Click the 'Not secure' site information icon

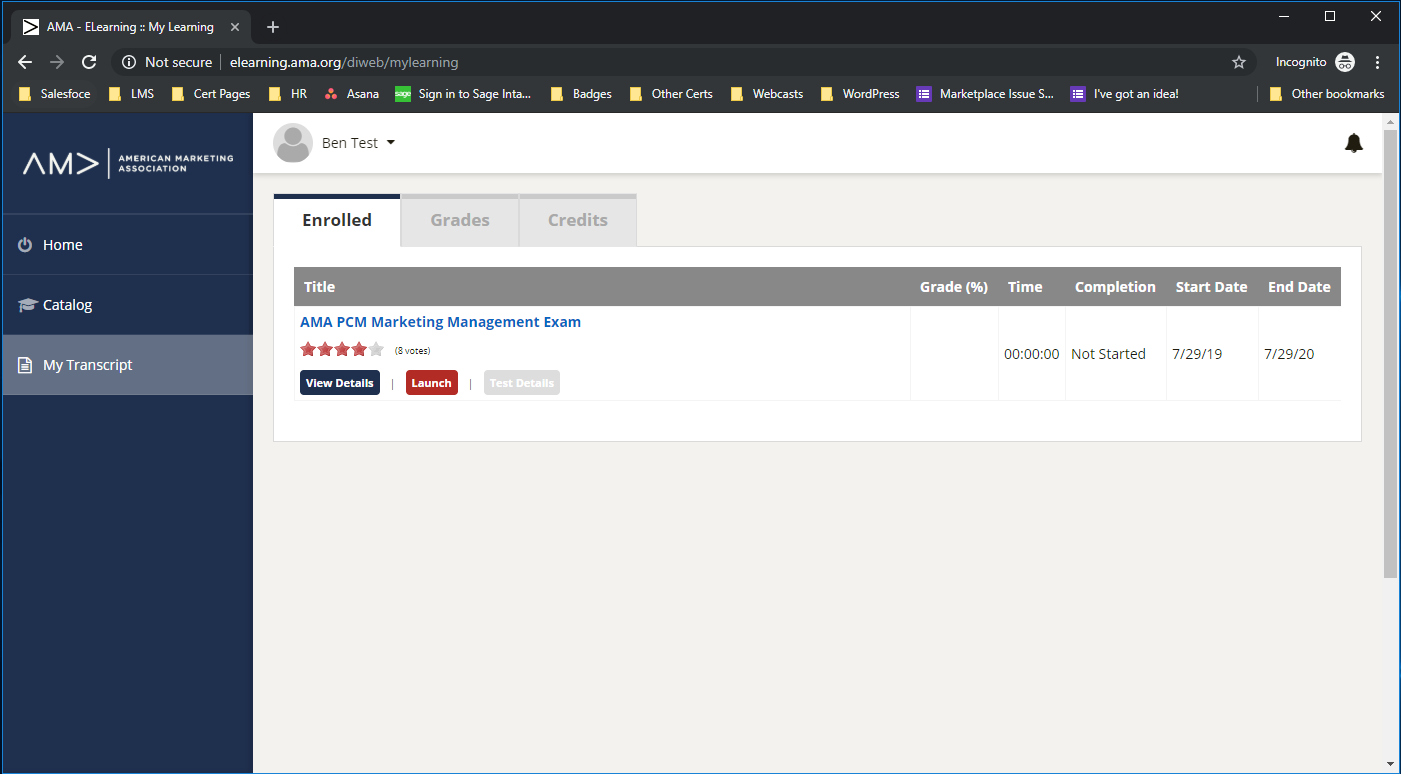[x=128, y=62]
